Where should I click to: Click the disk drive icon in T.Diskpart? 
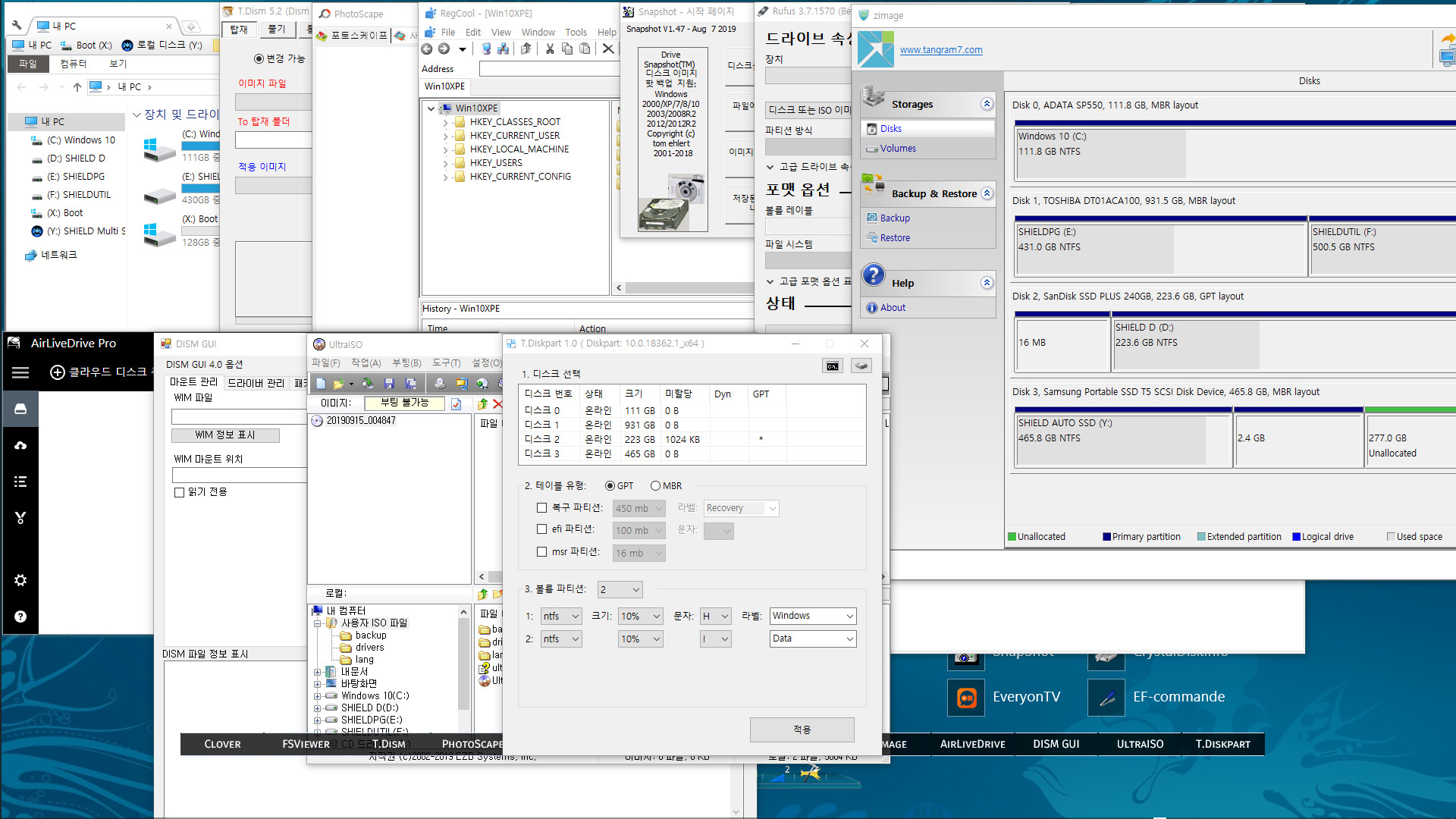pos(861,366)
